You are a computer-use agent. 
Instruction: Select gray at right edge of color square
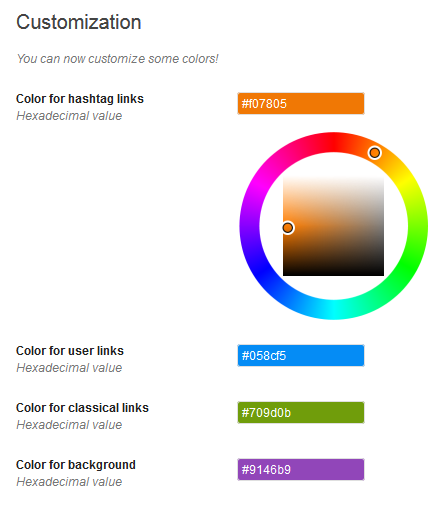tap(381, 226)
